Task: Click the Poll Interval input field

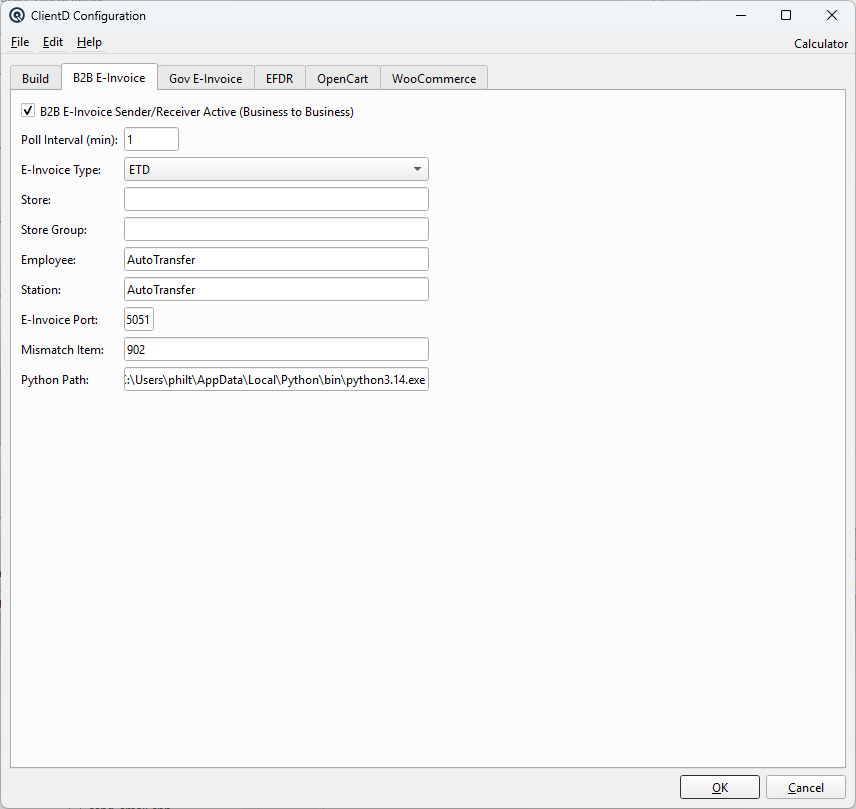Action: tap(151, 139)
